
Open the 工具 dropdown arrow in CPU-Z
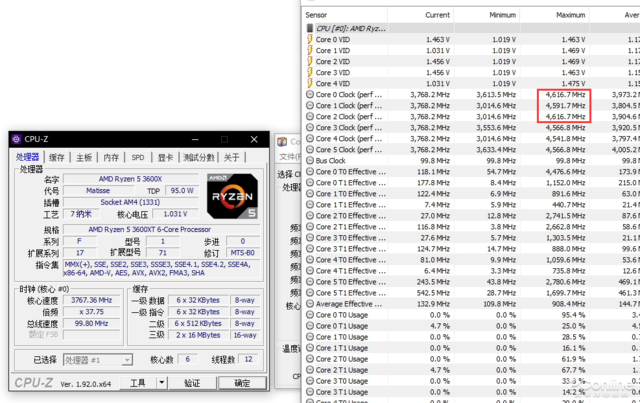coord(162,383)
